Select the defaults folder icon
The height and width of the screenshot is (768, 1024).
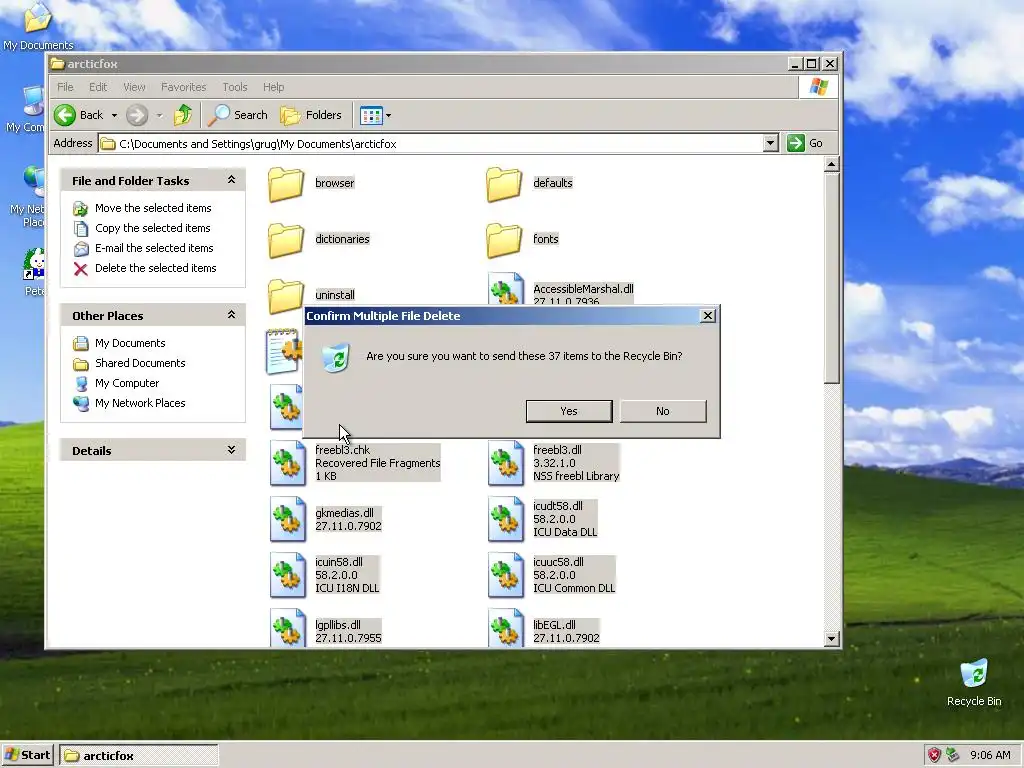(504, 184)
